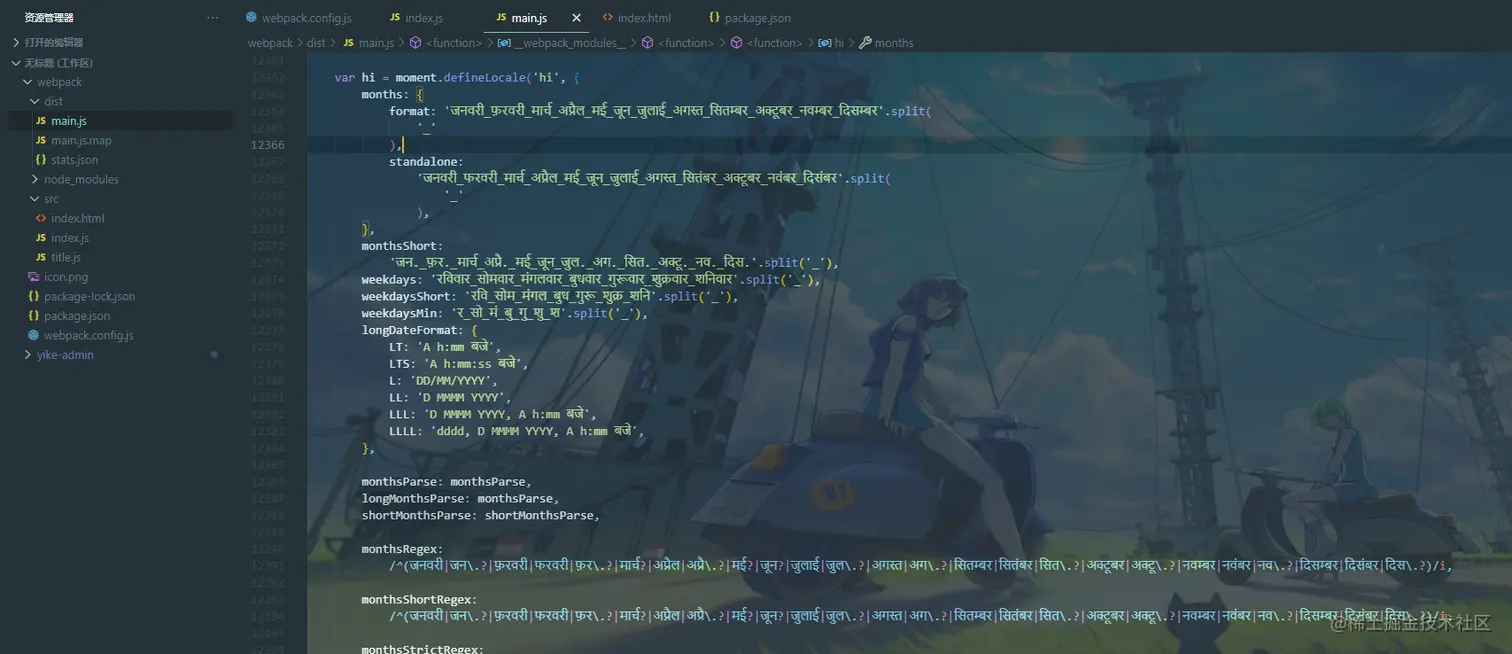Click the webpack icon beside explorer webpack.config.js

coord(34,335)
